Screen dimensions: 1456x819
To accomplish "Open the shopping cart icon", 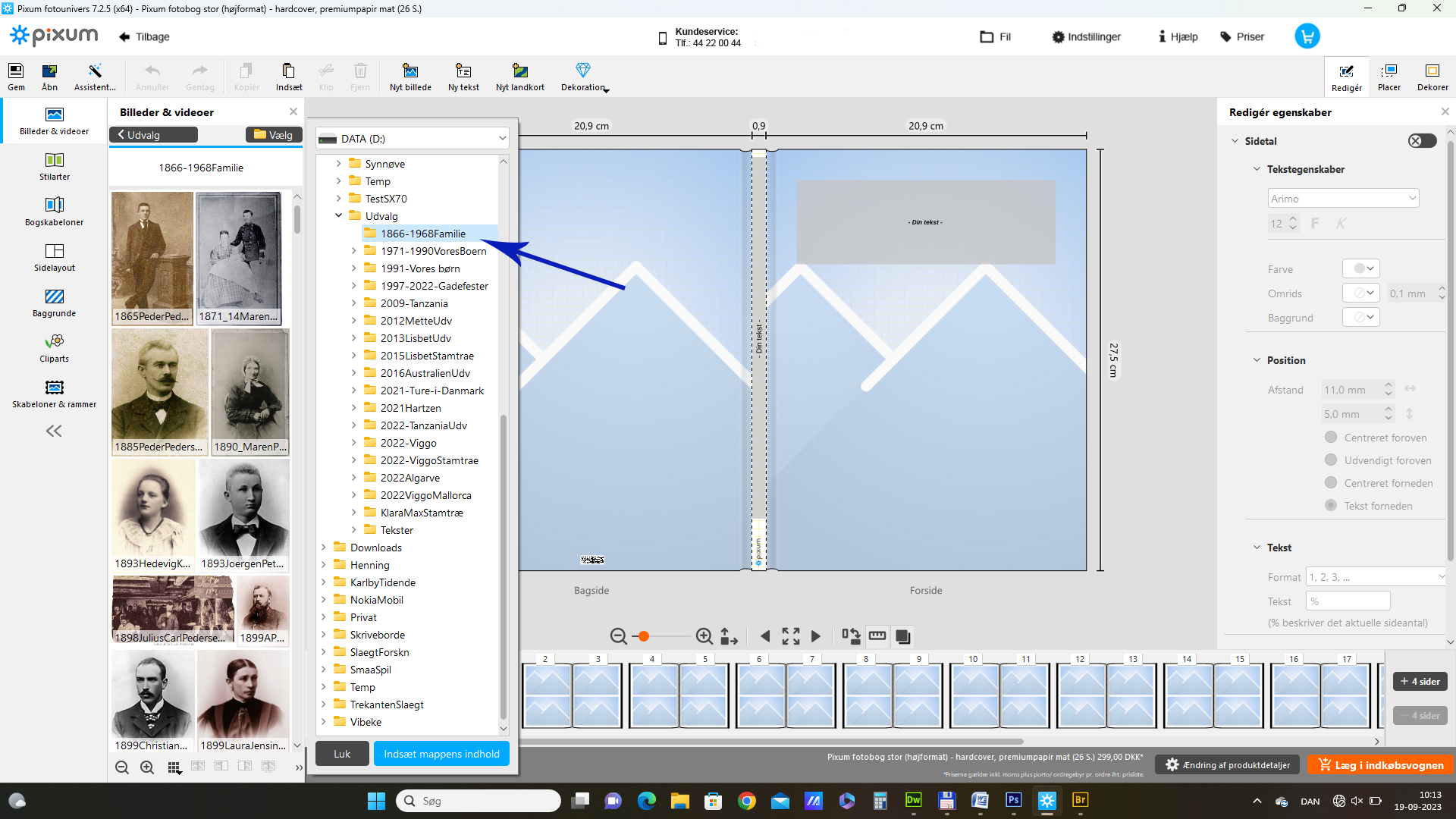I will [1307, 36].
